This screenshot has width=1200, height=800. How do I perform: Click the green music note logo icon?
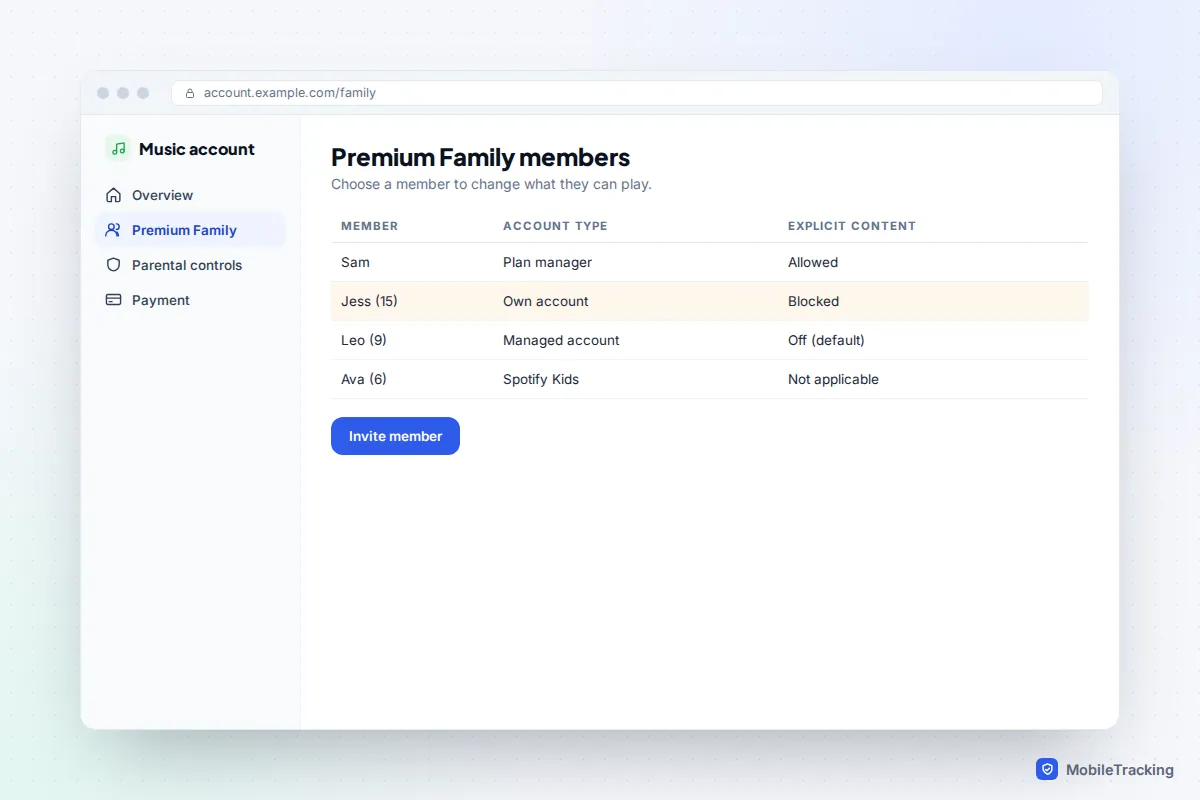coord(118,149)
